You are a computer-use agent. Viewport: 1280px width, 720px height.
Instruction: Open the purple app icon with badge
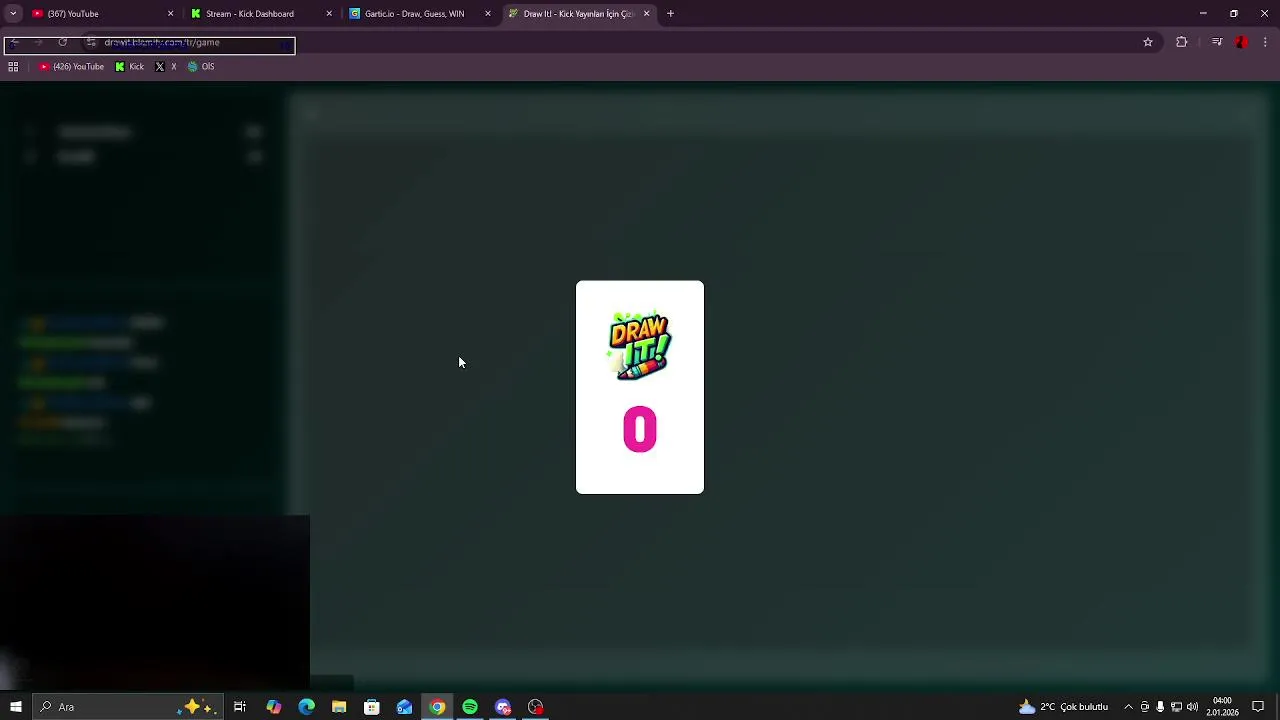click(503, 707)
